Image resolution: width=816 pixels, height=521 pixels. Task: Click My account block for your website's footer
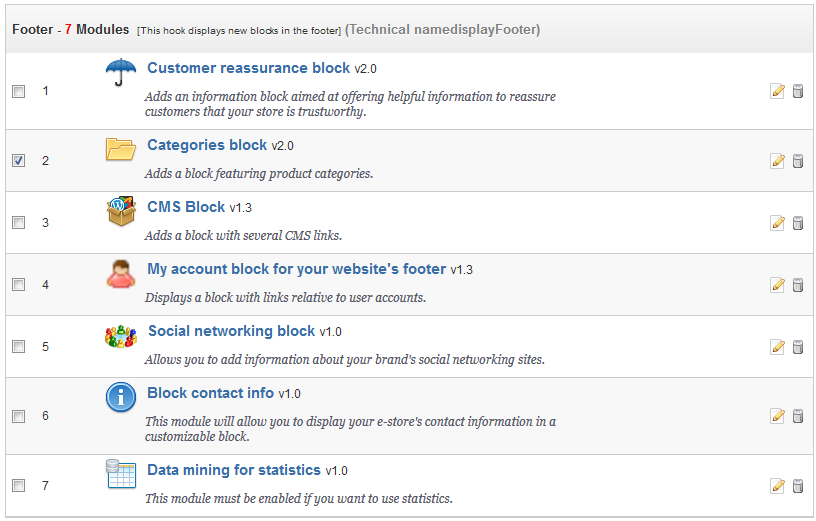click(x=296, y=269)
